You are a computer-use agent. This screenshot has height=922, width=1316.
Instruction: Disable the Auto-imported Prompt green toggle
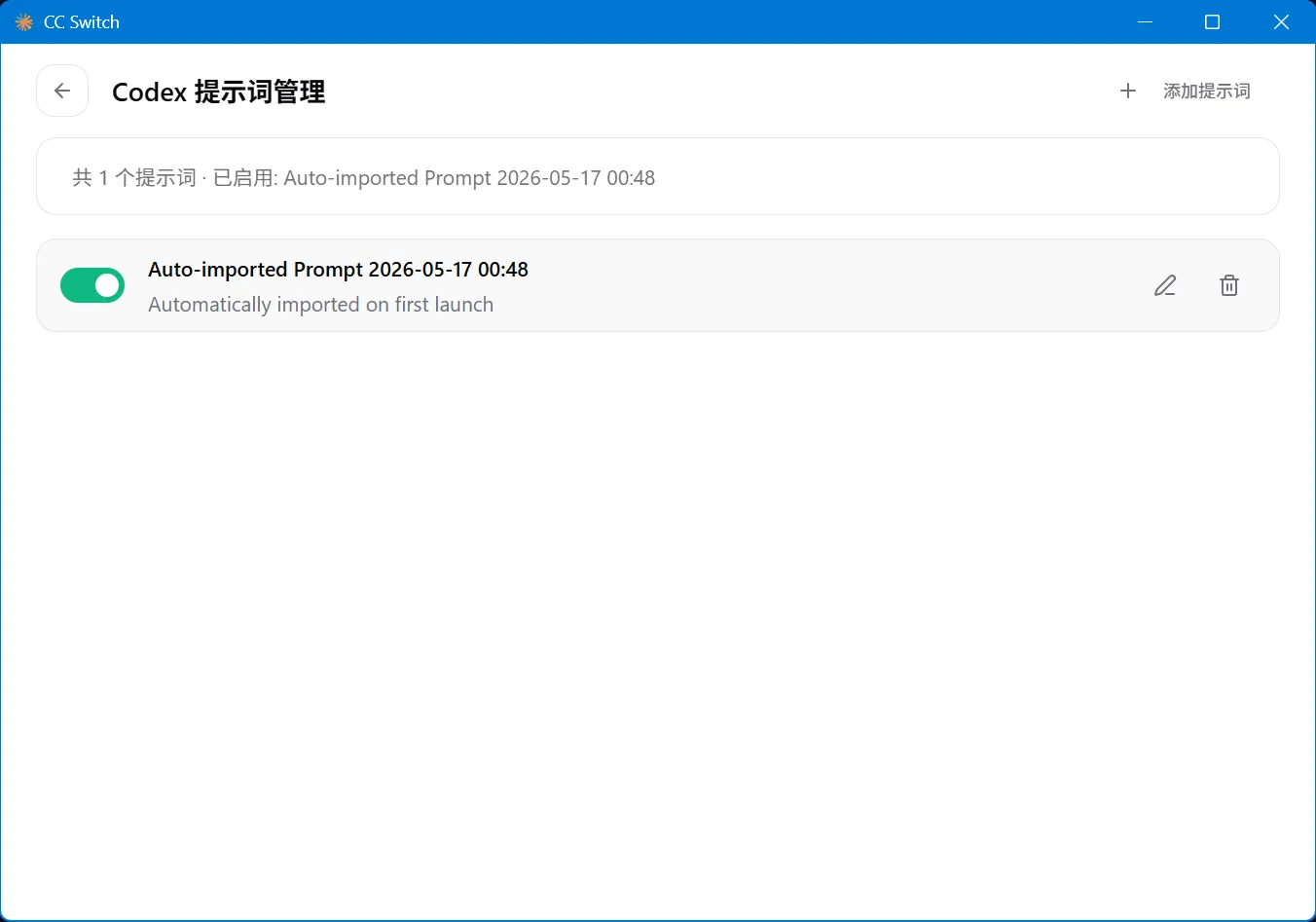92,285
